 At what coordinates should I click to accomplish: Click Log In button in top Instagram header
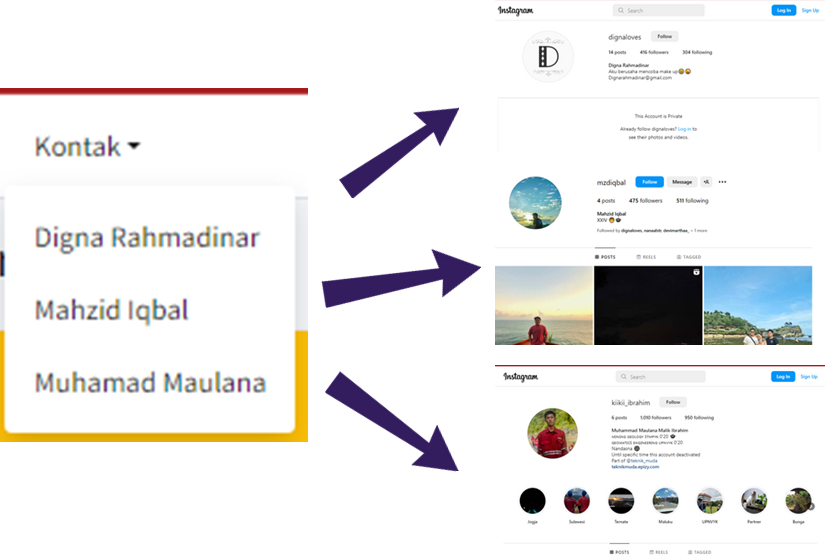click(x=783, y=11)
